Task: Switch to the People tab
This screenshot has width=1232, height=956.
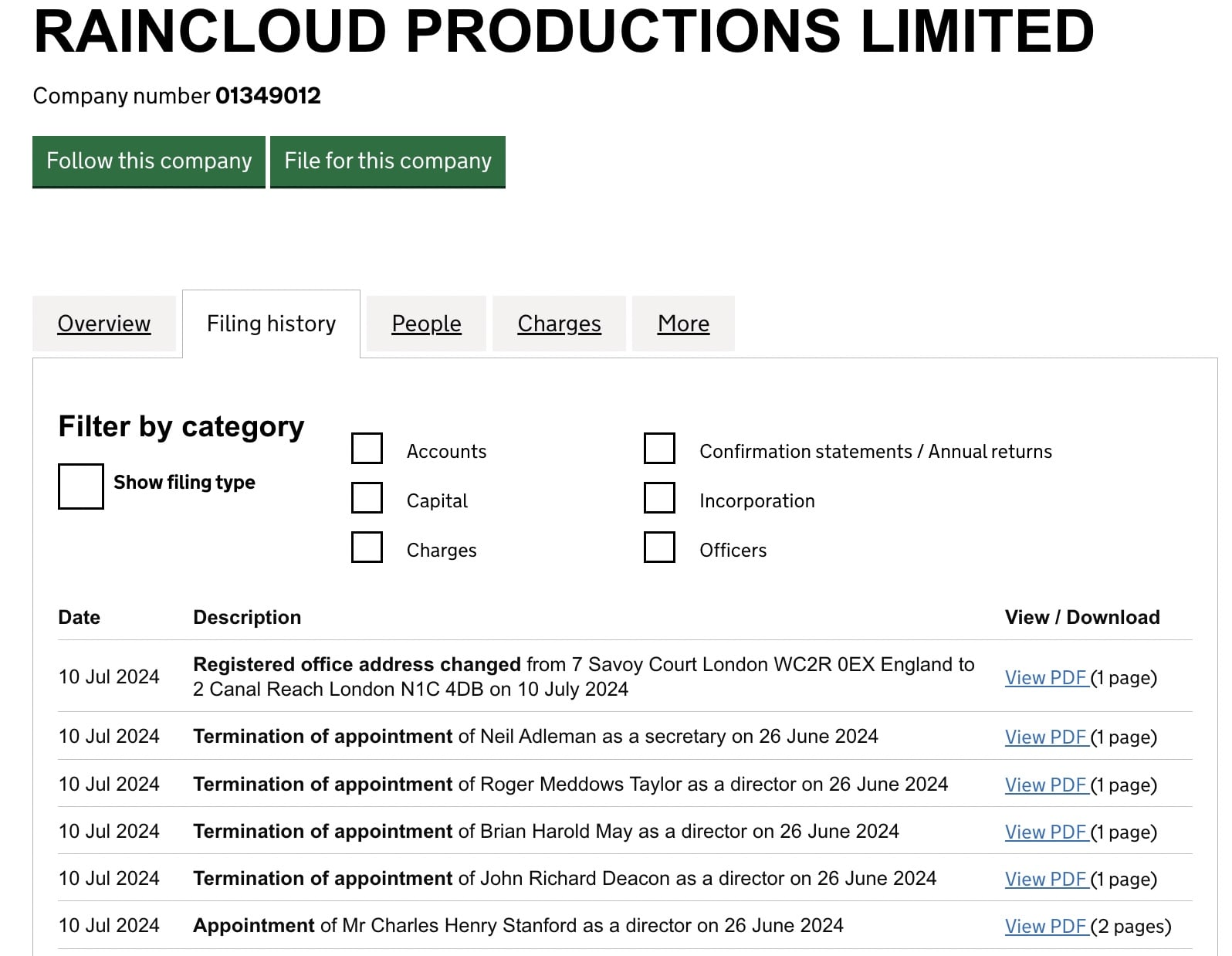Action: [426, 324]
